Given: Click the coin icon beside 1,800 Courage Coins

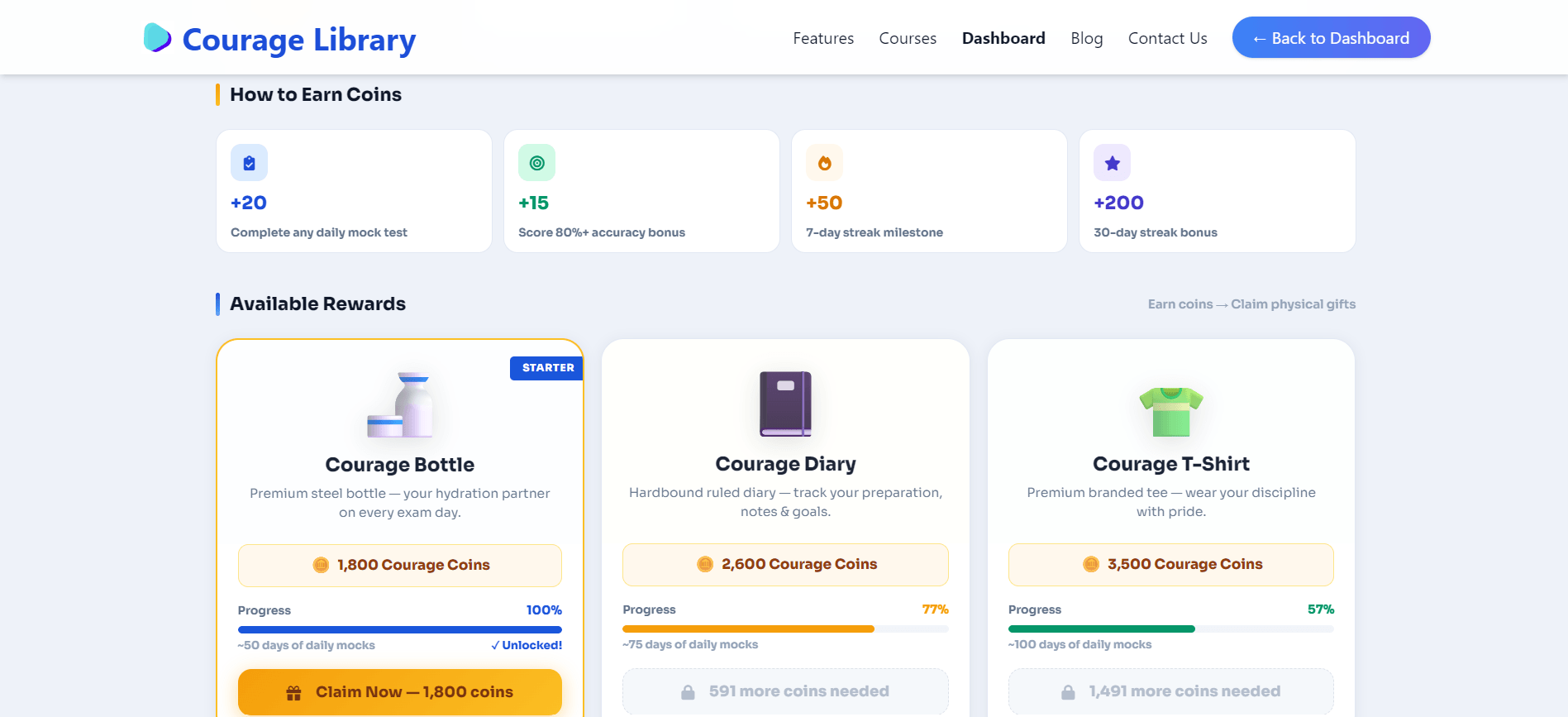Looking at the screenshot, I should tap(321, 565).
